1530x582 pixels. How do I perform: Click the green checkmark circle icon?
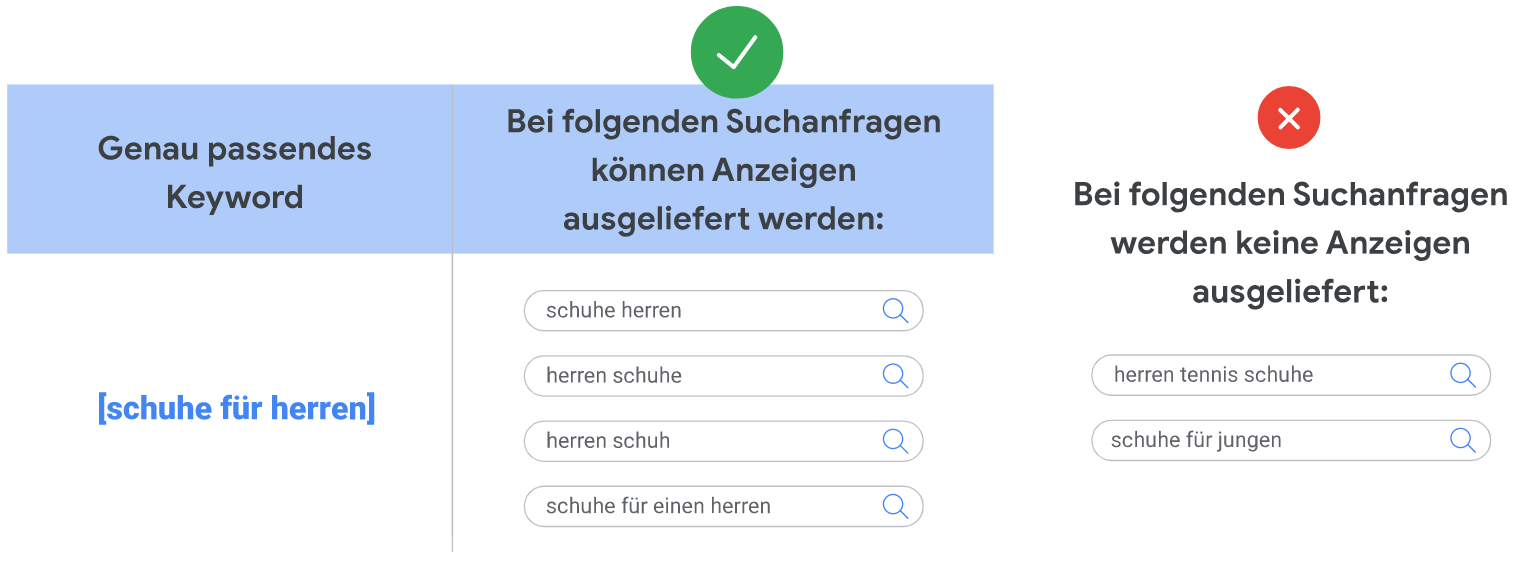pyautogui.click(x=736, y=53)
